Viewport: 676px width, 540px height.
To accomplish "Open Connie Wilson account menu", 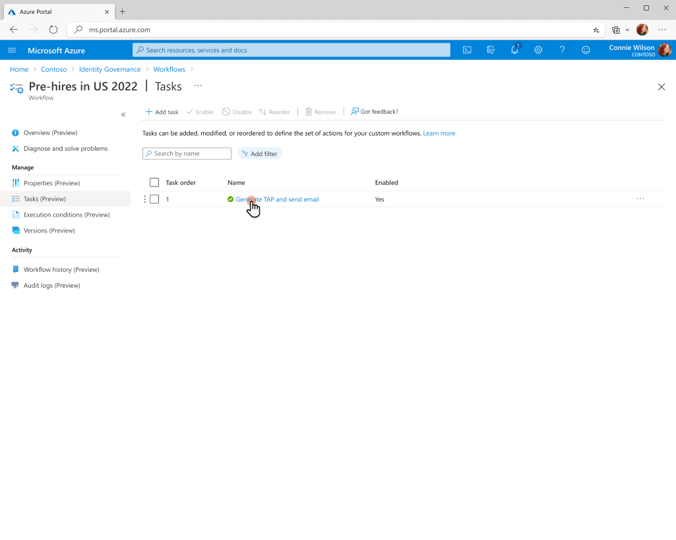I will [x=640, y=50].
